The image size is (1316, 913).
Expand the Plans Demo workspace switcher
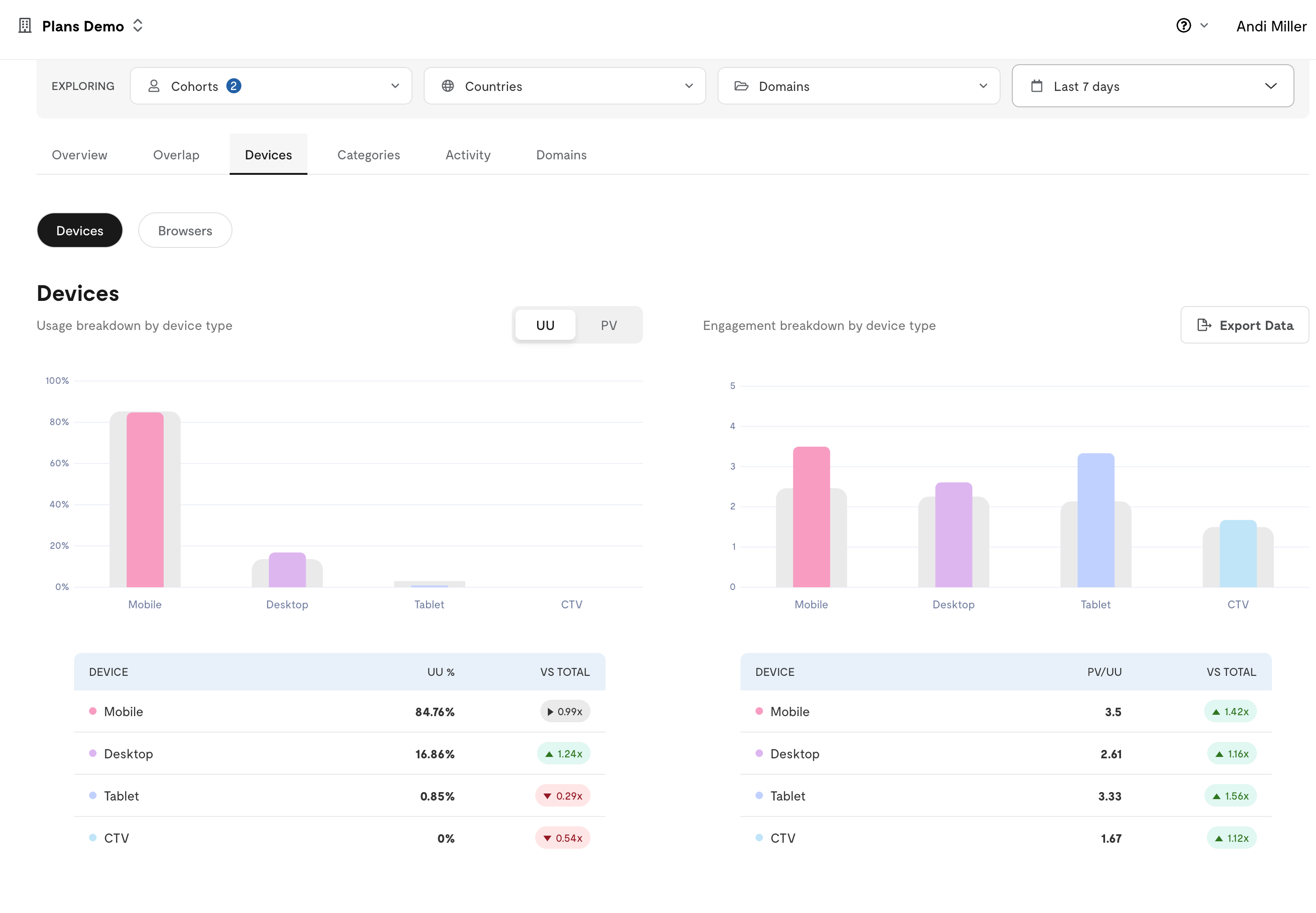(x=137, y=26)
